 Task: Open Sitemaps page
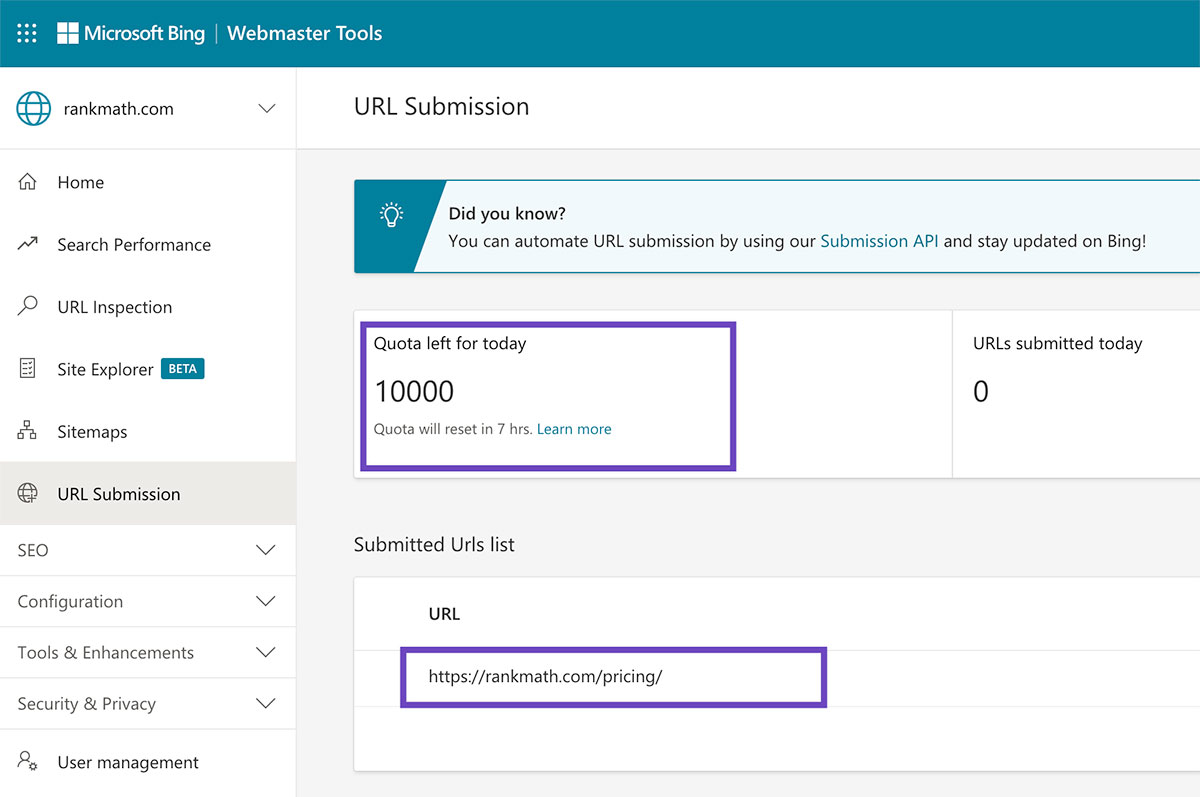147,432
